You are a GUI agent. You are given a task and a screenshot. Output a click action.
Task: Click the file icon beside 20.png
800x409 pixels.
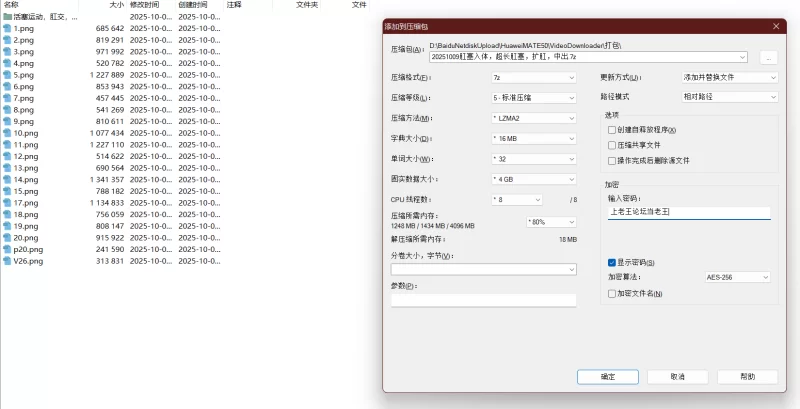pos(7,238)
